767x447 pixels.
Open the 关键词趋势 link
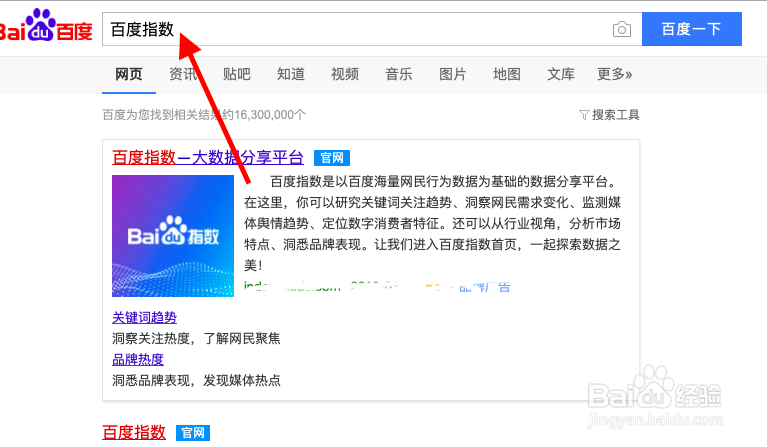(144, 318)
